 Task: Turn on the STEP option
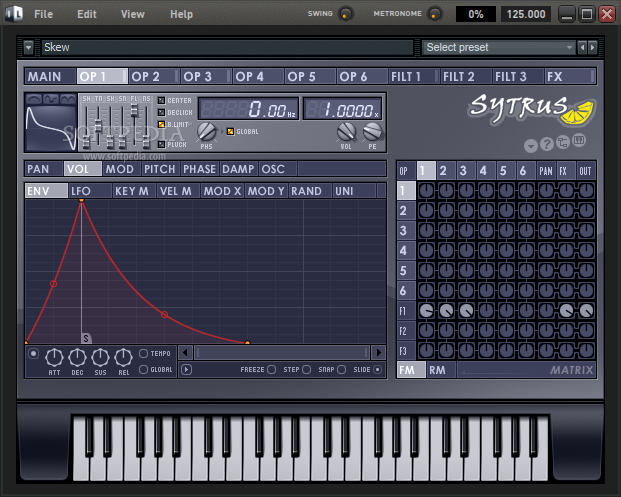pyautogui.click(x=307, y=369)
